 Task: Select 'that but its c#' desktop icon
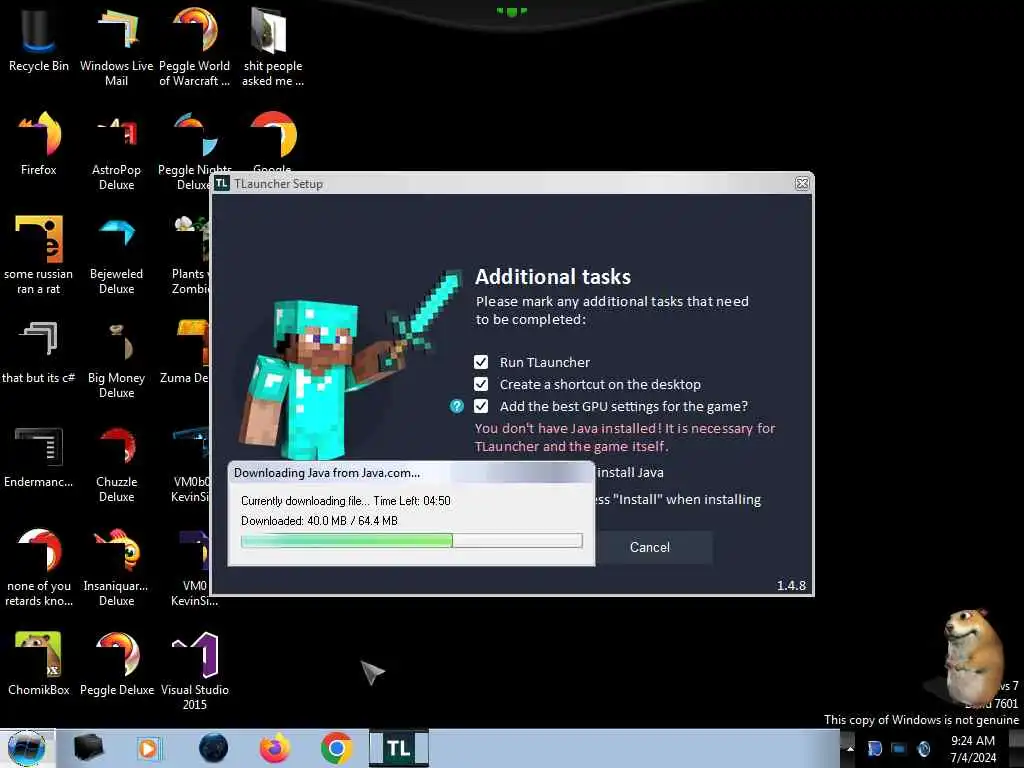coord(39,353)
